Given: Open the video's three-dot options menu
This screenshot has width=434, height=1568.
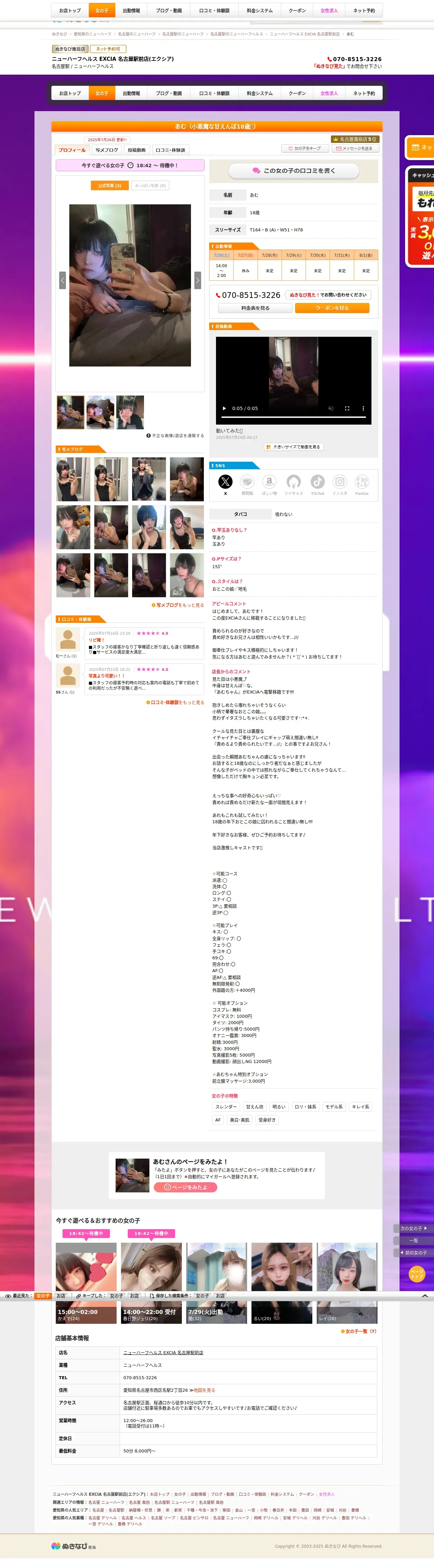Looking at the screenshot, I should pyautogui.click(x=363, y=408).
